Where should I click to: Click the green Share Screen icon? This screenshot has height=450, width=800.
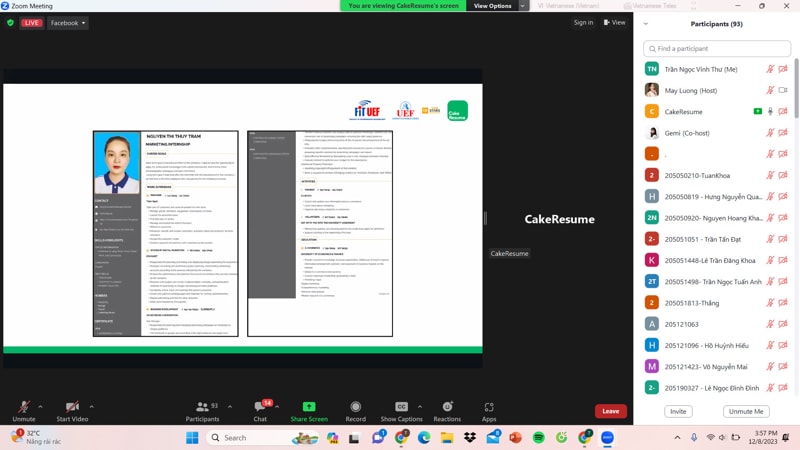tap(308, 408)
